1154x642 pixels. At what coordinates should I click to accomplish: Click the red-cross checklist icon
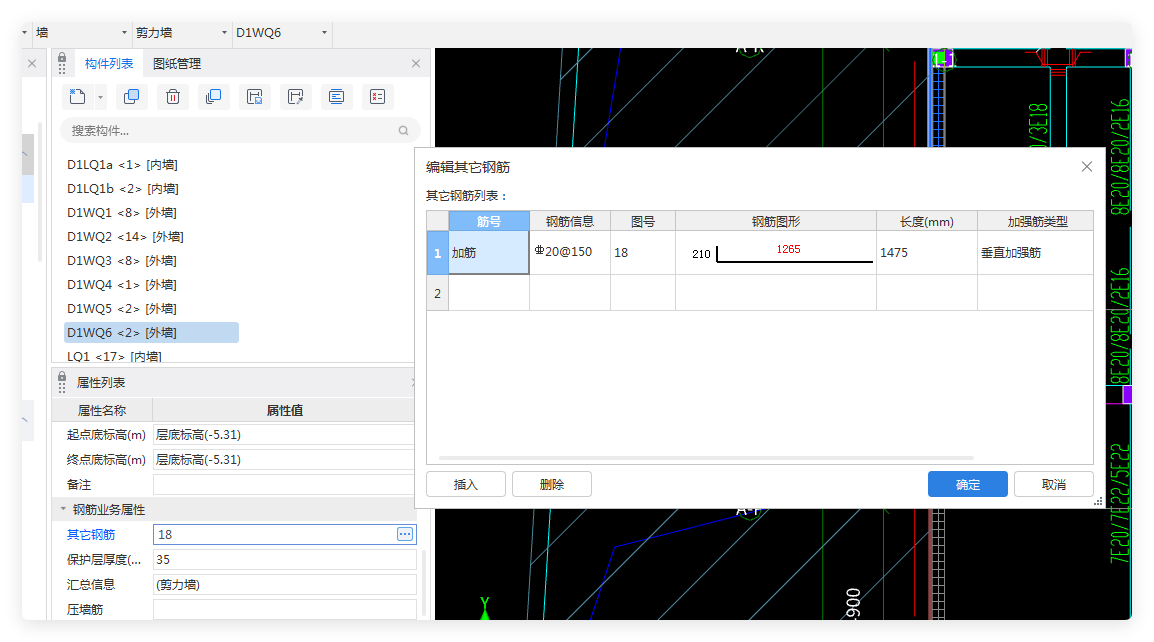[378, 96]
